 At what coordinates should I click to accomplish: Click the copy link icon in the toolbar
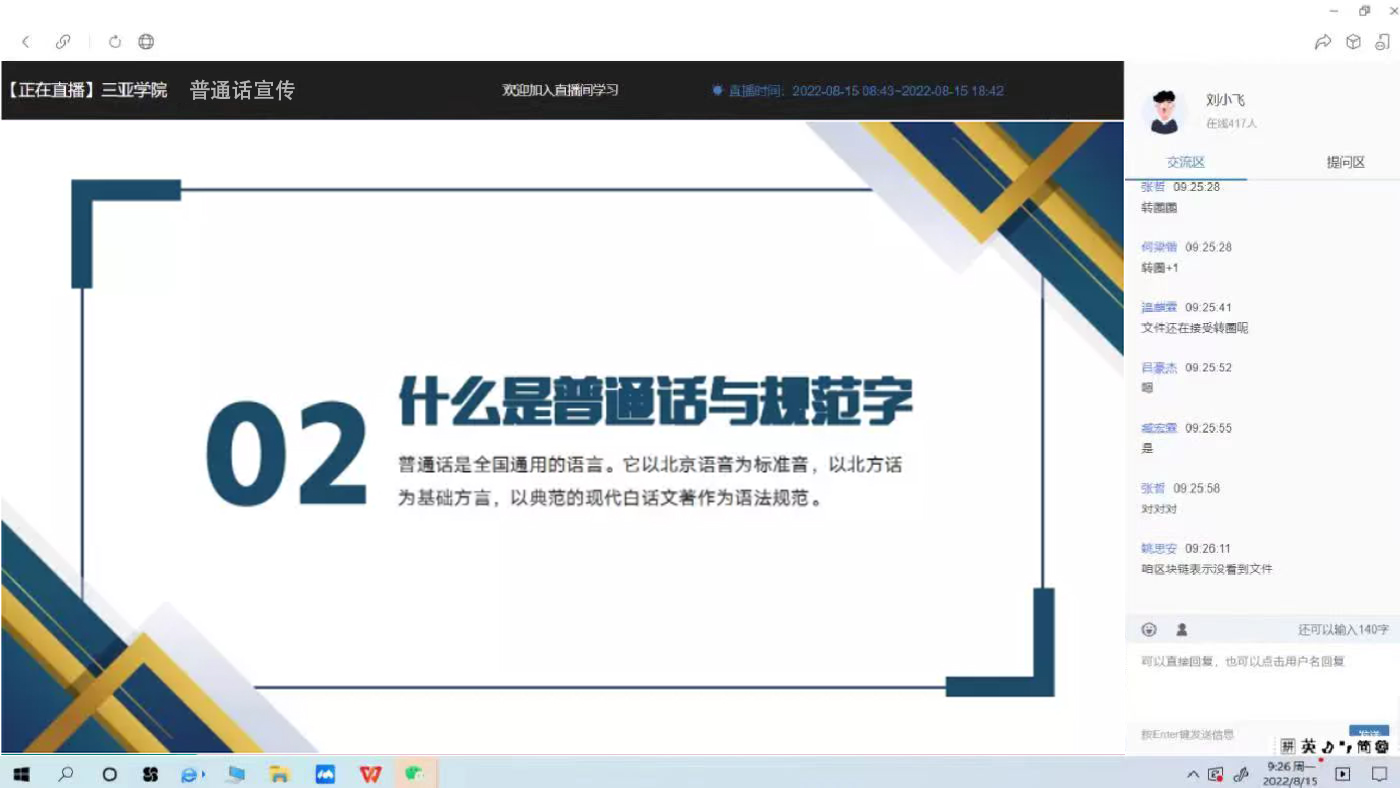coord(63,41)
